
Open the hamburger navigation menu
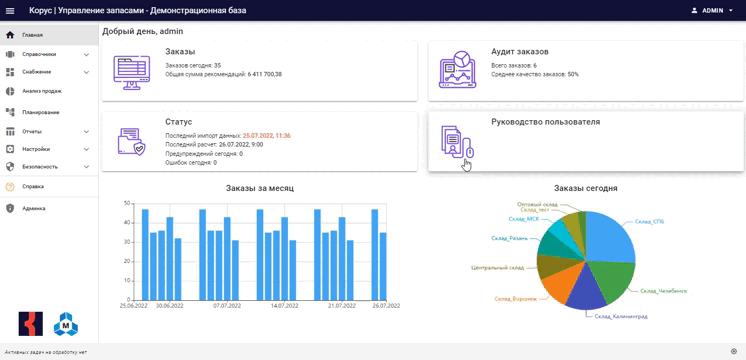[10, 10]
